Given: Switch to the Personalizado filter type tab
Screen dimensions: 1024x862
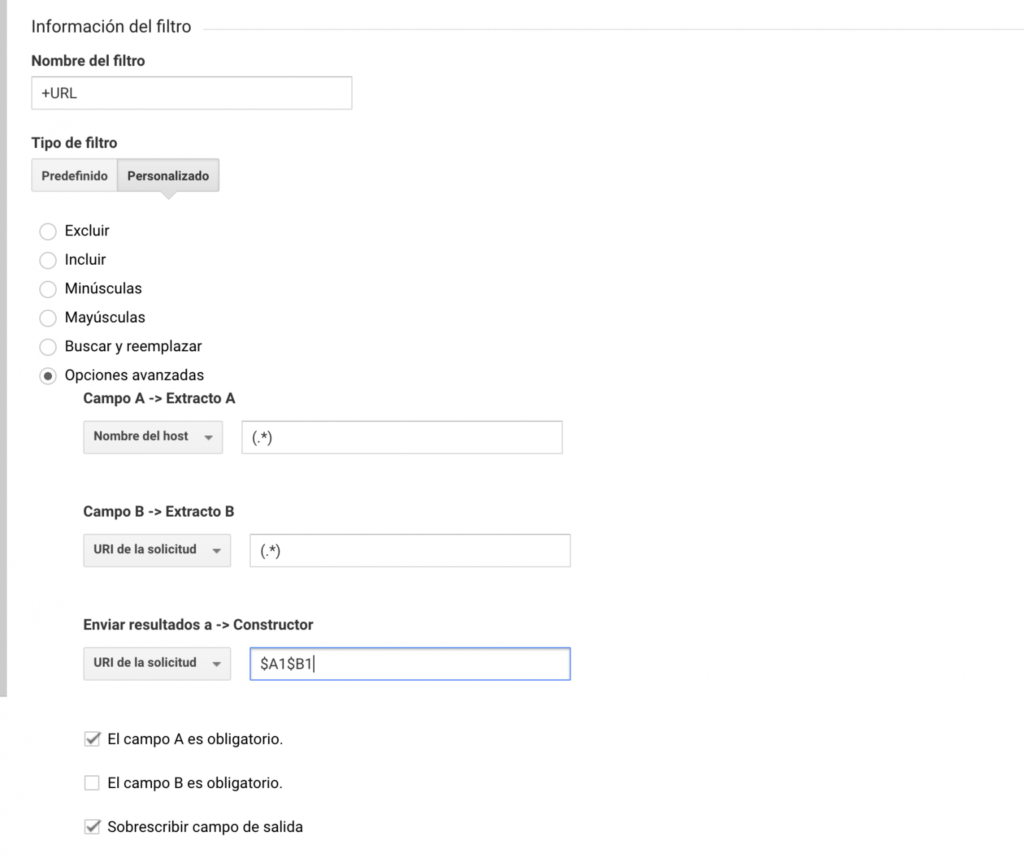Looking at the screenshot, I should point(168,176).
